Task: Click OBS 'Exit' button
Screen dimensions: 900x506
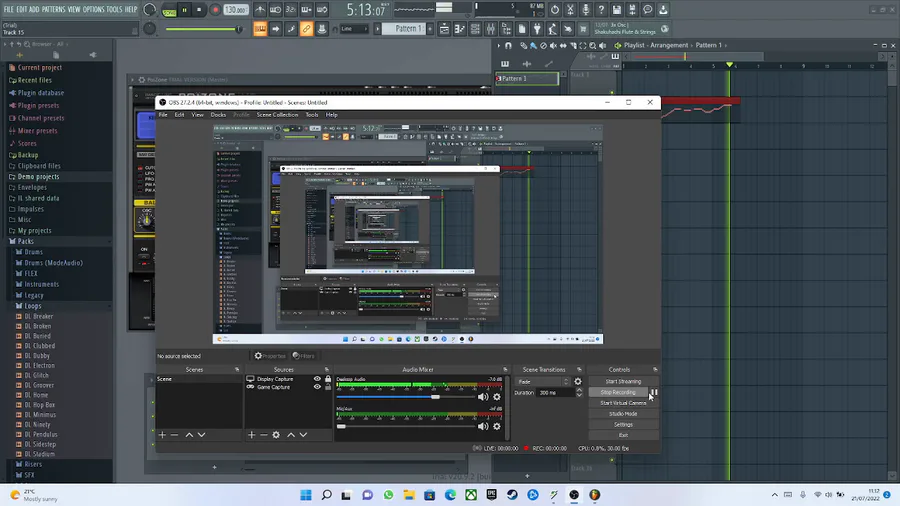Action: click(623, 435)
